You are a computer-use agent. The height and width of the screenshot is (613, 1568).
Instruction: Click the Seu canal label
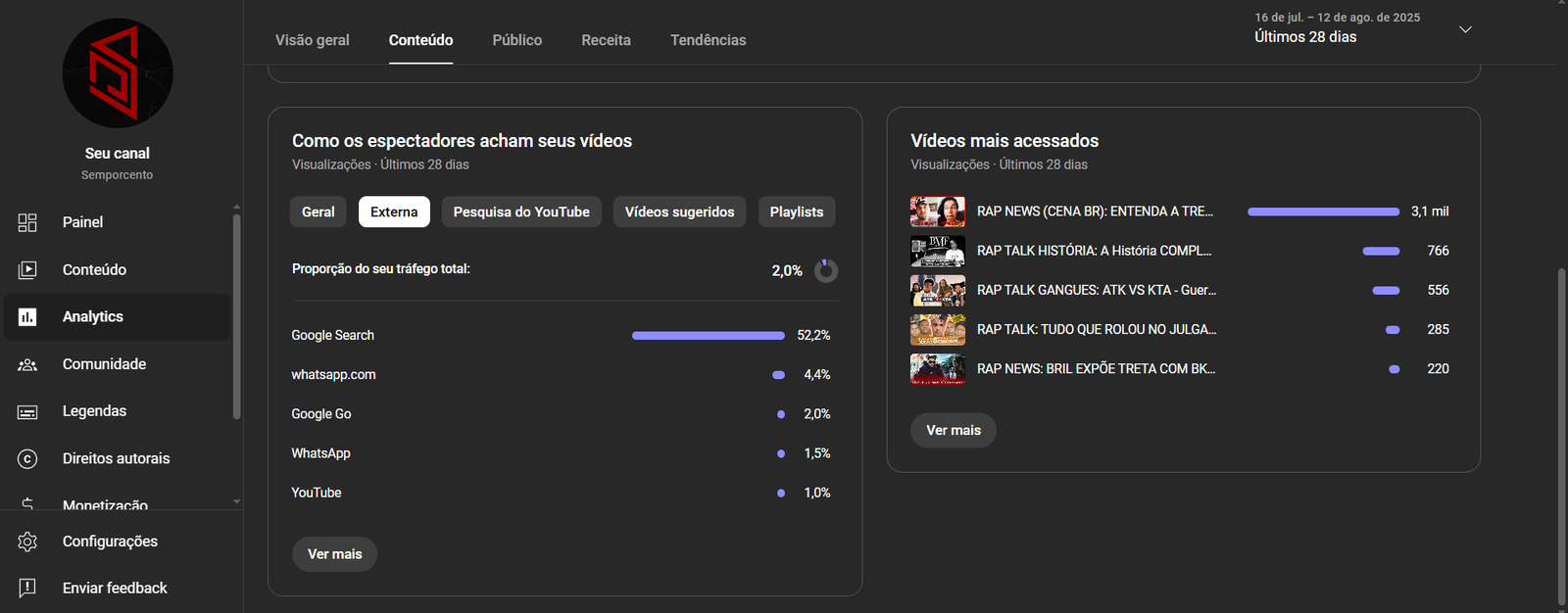pos(118,153)
